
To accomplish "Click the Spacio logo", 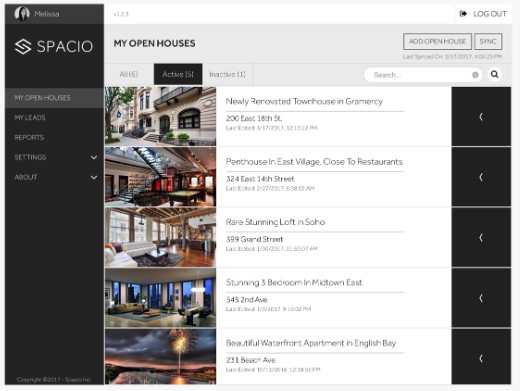I will [x=53, y=46].
